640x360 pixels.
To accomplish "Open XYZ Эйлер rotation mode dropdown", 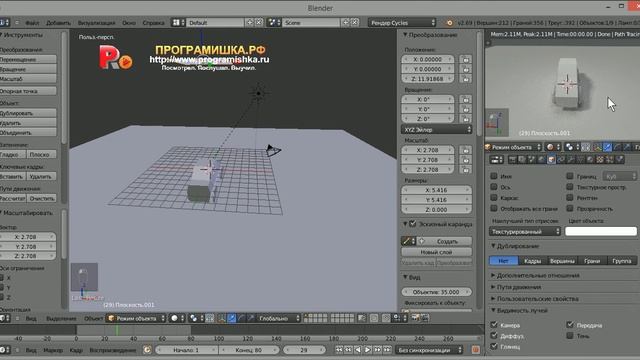I will tap(436, 129).
